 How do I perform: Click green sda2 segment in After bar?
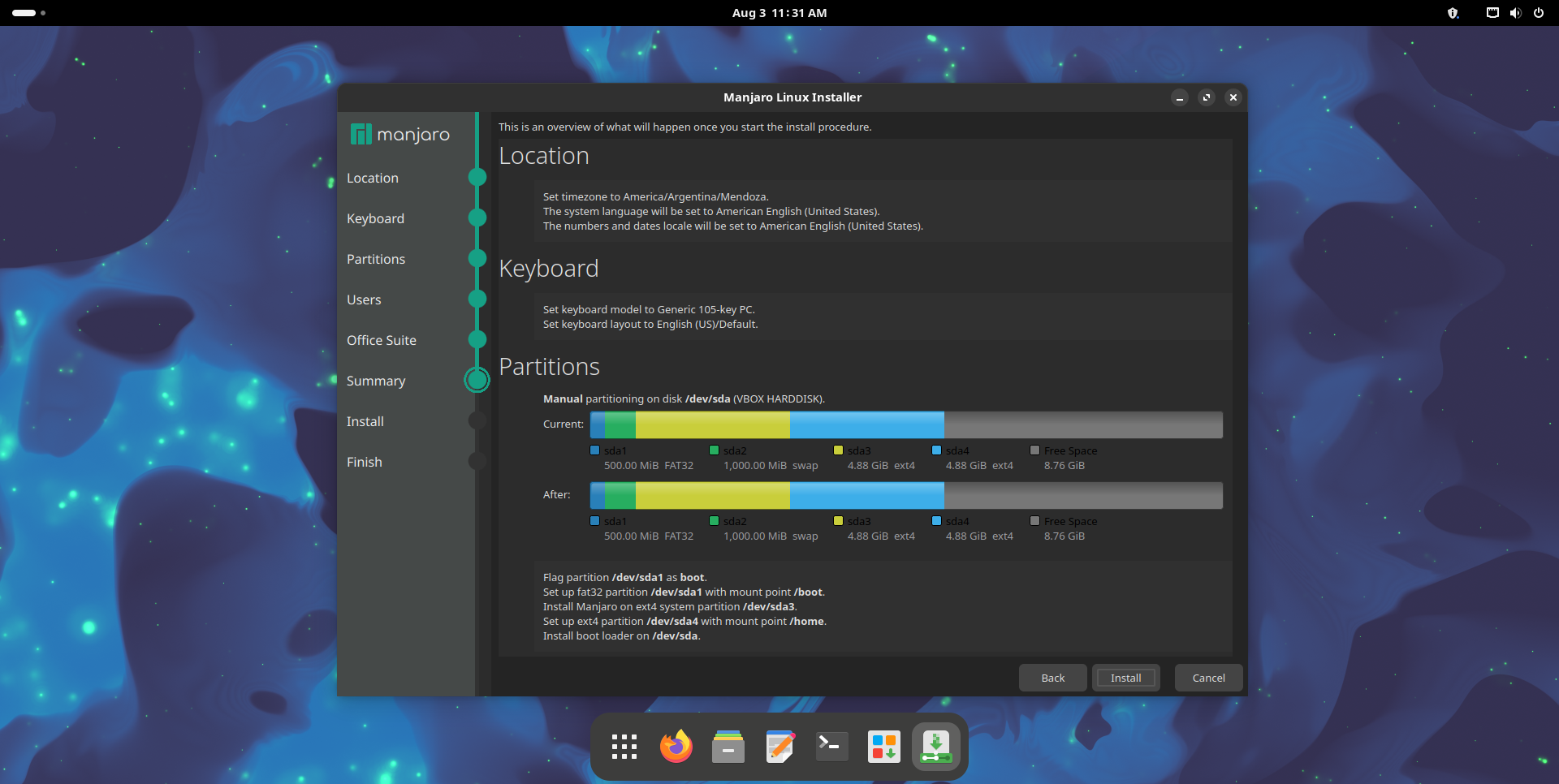tap(620, 495)
